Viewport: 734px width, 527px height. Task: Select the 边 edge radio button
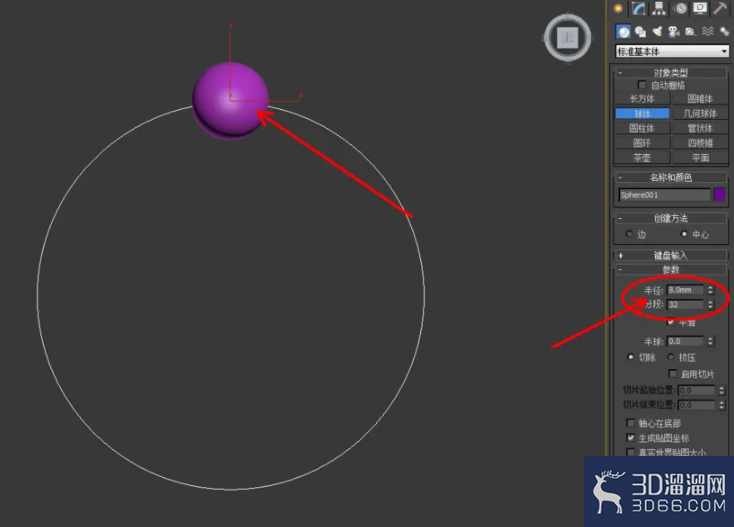[x=630, y=234]
